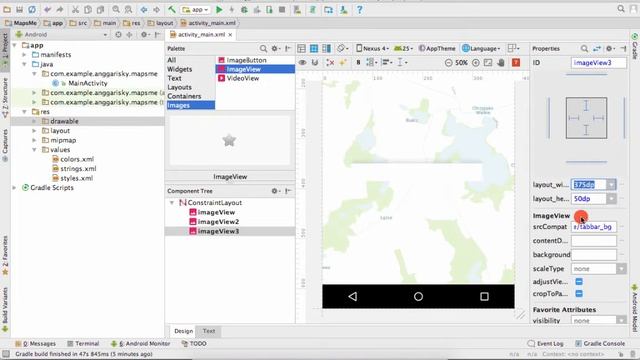Open the TODO tool window
This screenshot has height=360, width=640.
tap(194, 344)
